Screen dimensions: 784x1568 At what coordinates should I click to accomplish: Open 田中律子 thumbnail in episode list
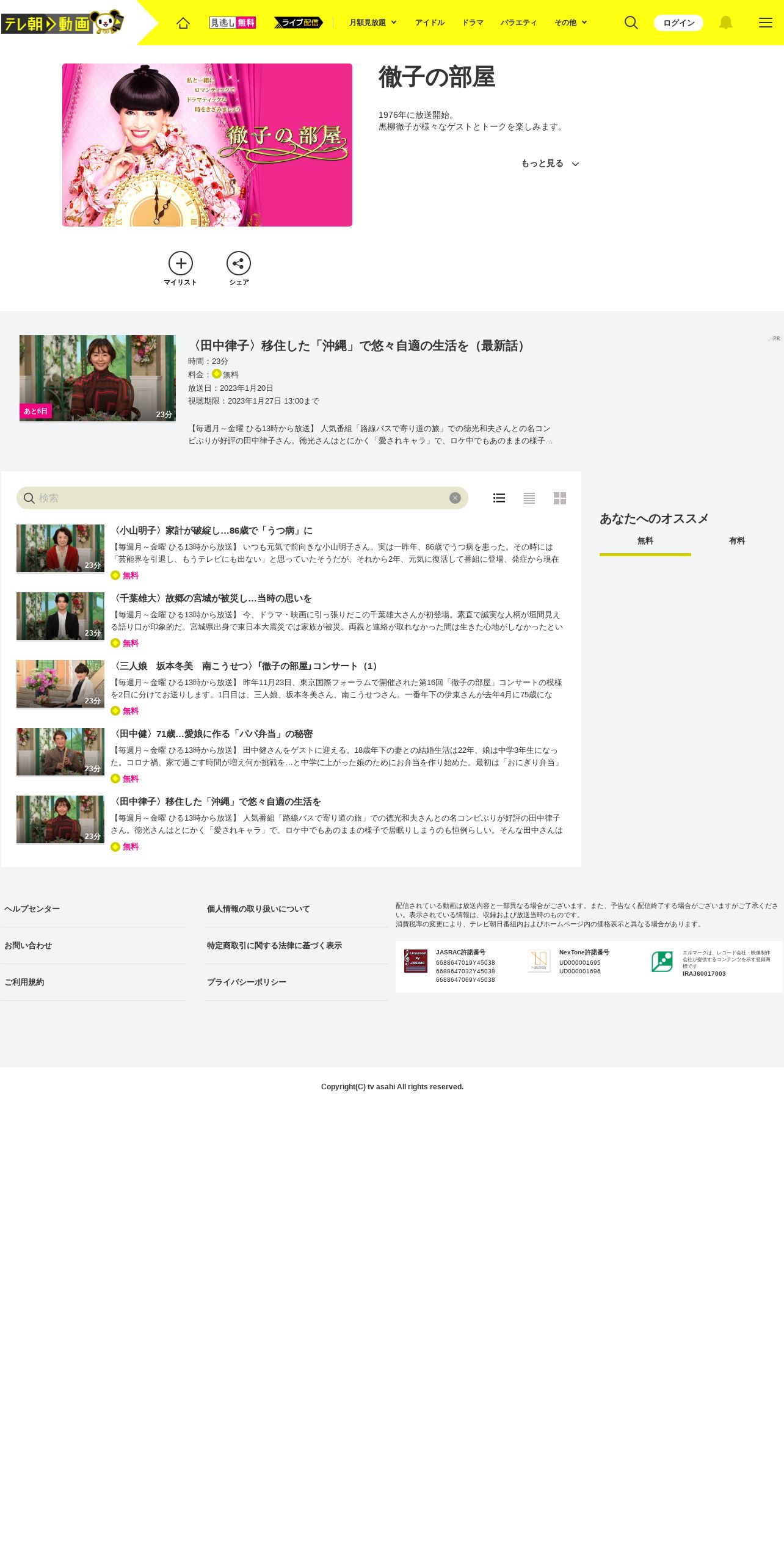tap(60, 819)
